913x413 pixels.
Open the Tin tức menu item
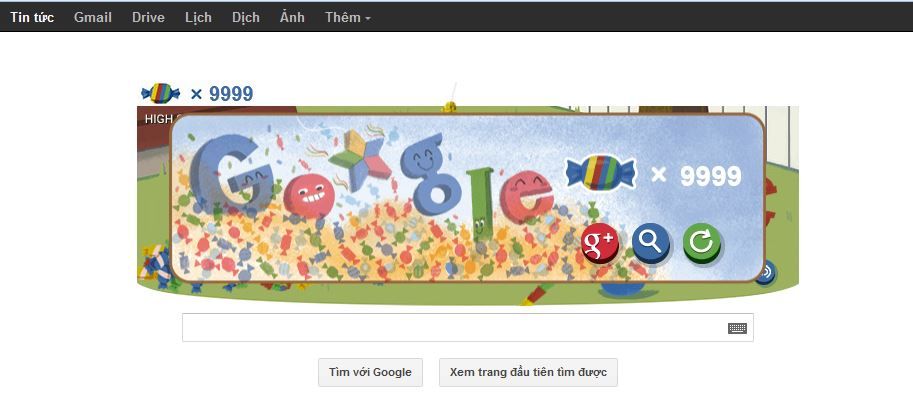coord(32,17)
